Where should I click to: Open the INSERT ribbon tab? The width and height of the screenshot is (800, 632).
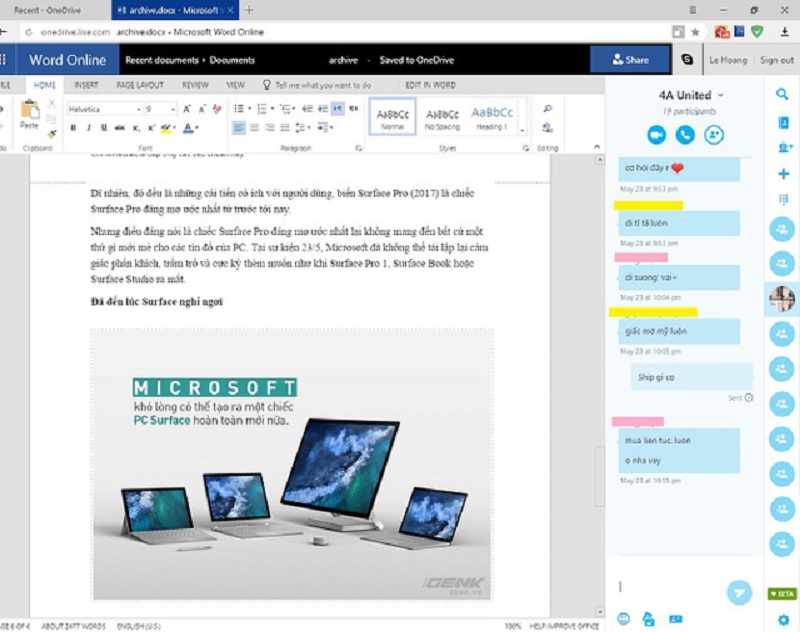point(86,85)
